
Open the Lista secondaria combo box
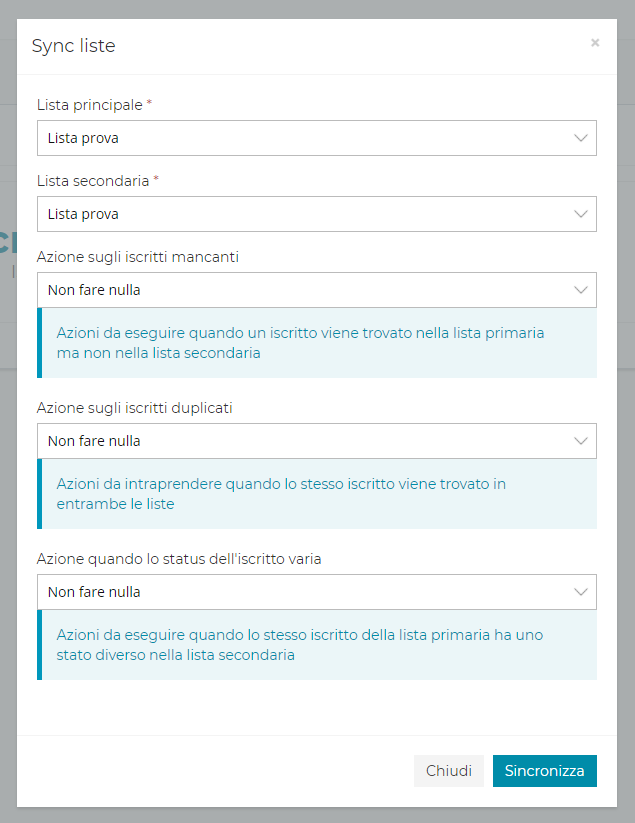(x=300, y=214)
